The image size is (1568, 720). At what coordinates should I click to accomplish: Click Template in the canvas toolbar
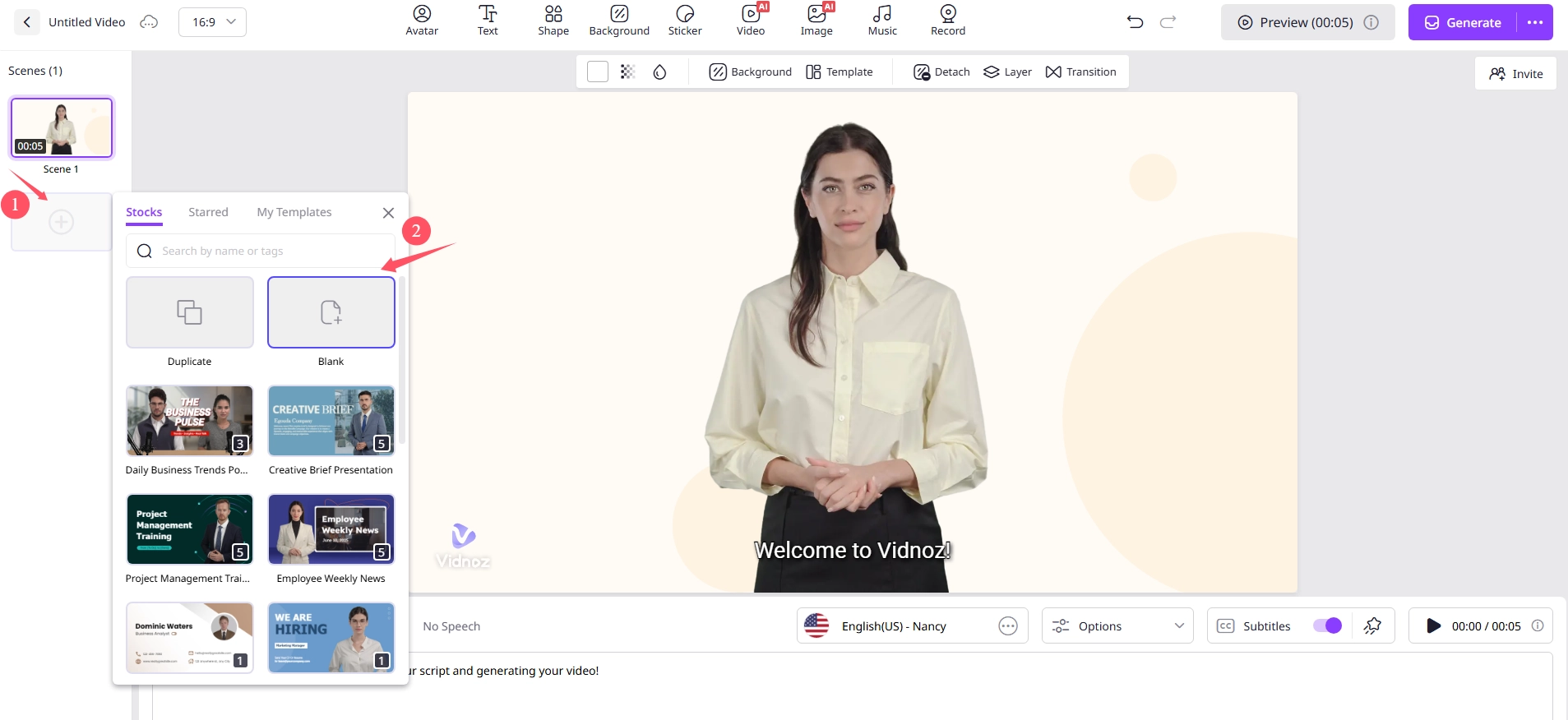point(839,72)
